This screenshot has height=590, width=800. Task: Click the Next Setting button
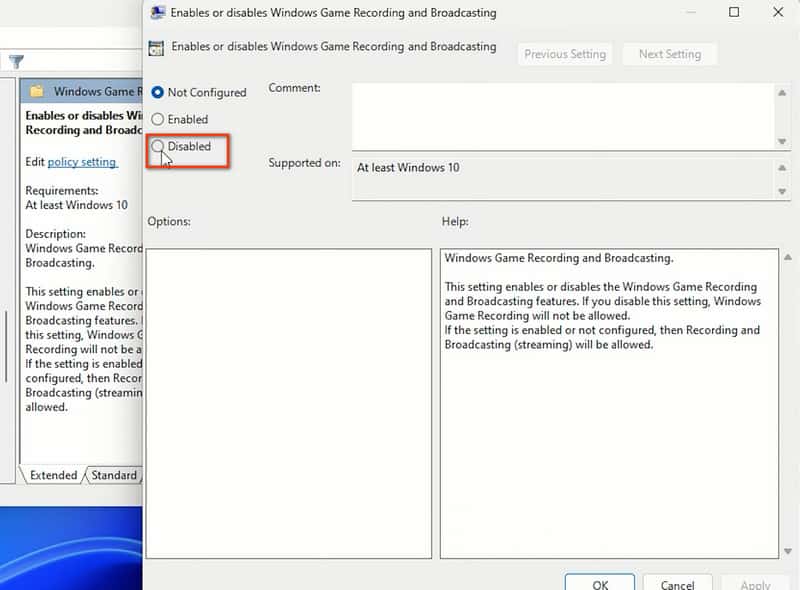pos(670,54)
